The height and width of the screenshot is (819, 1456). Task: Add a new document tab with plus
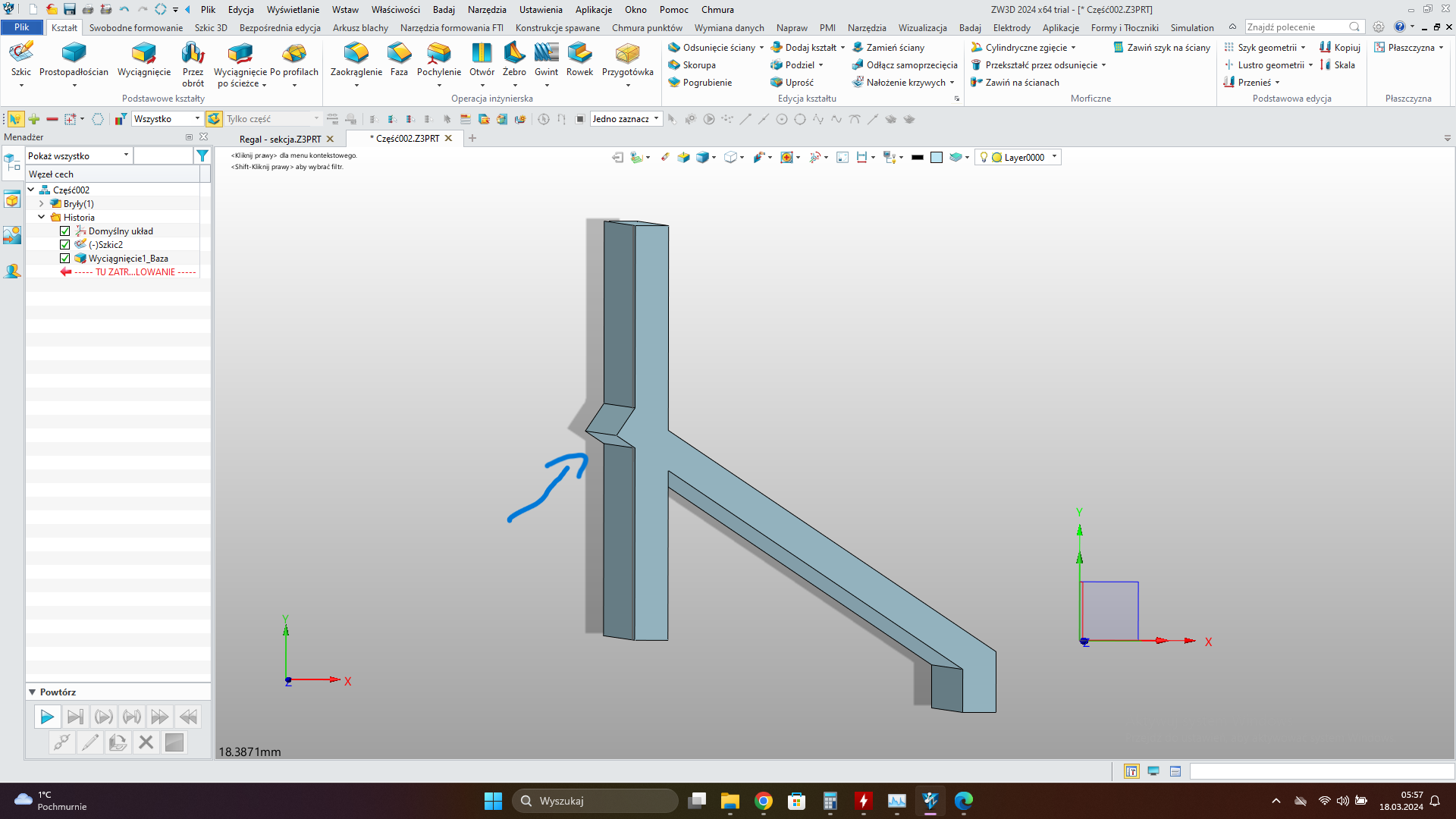click(472, 138)
